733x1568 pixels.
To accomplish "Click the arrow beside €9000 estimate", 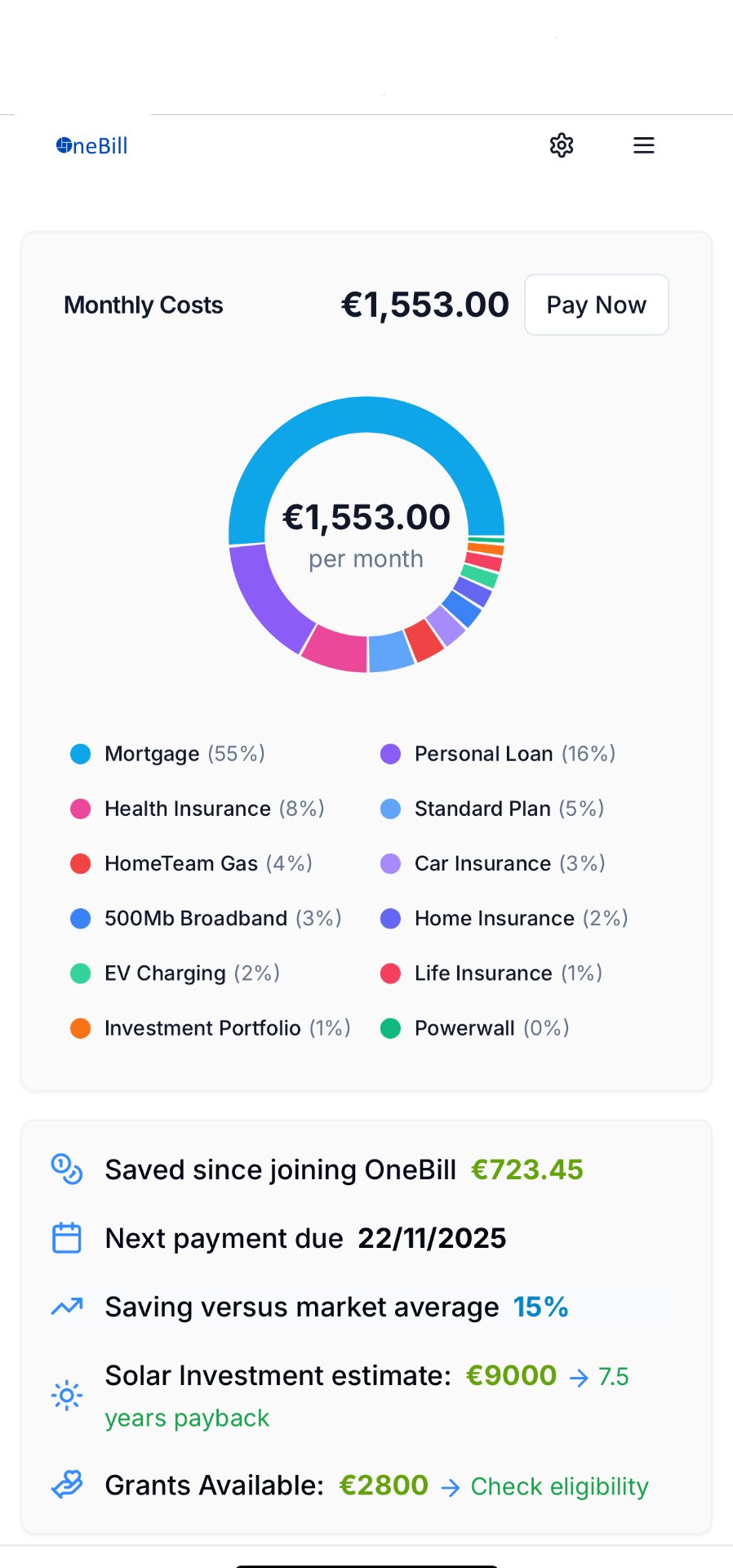I will tap(580, 1376).
